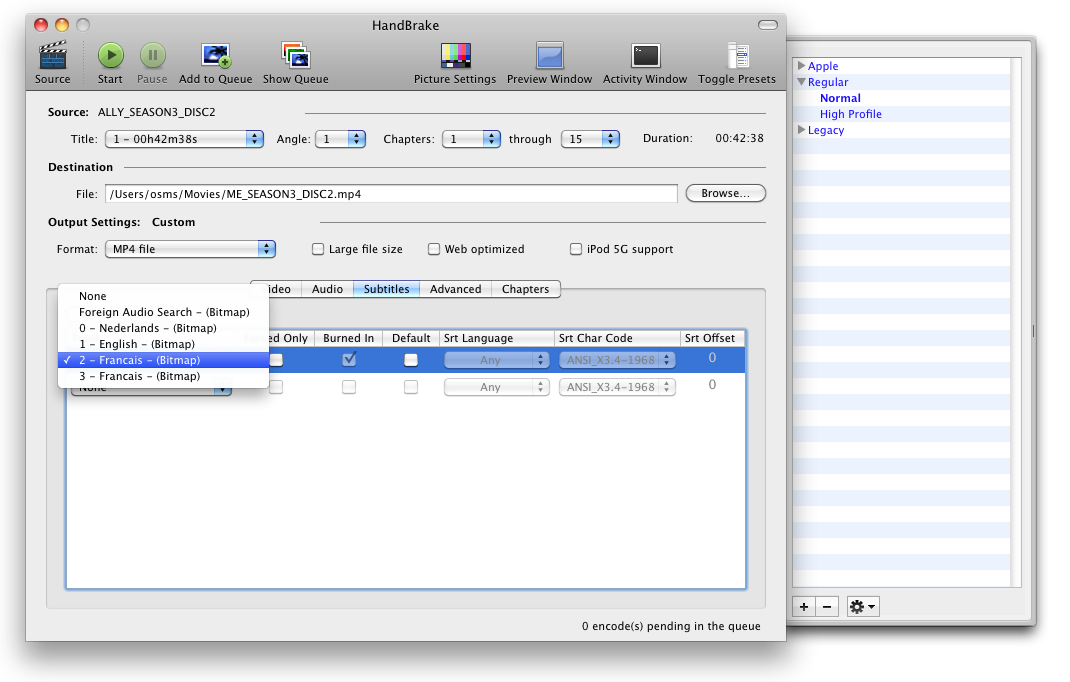
Task: Open the starting chapter dropdown
Action: pos(472,139)
